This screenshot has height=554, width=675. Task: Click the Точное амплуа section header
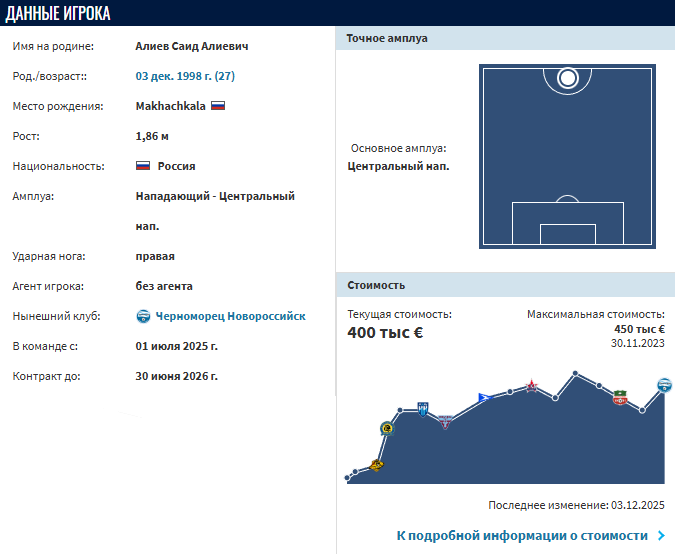pyautogui.click(x=387, y=38)
